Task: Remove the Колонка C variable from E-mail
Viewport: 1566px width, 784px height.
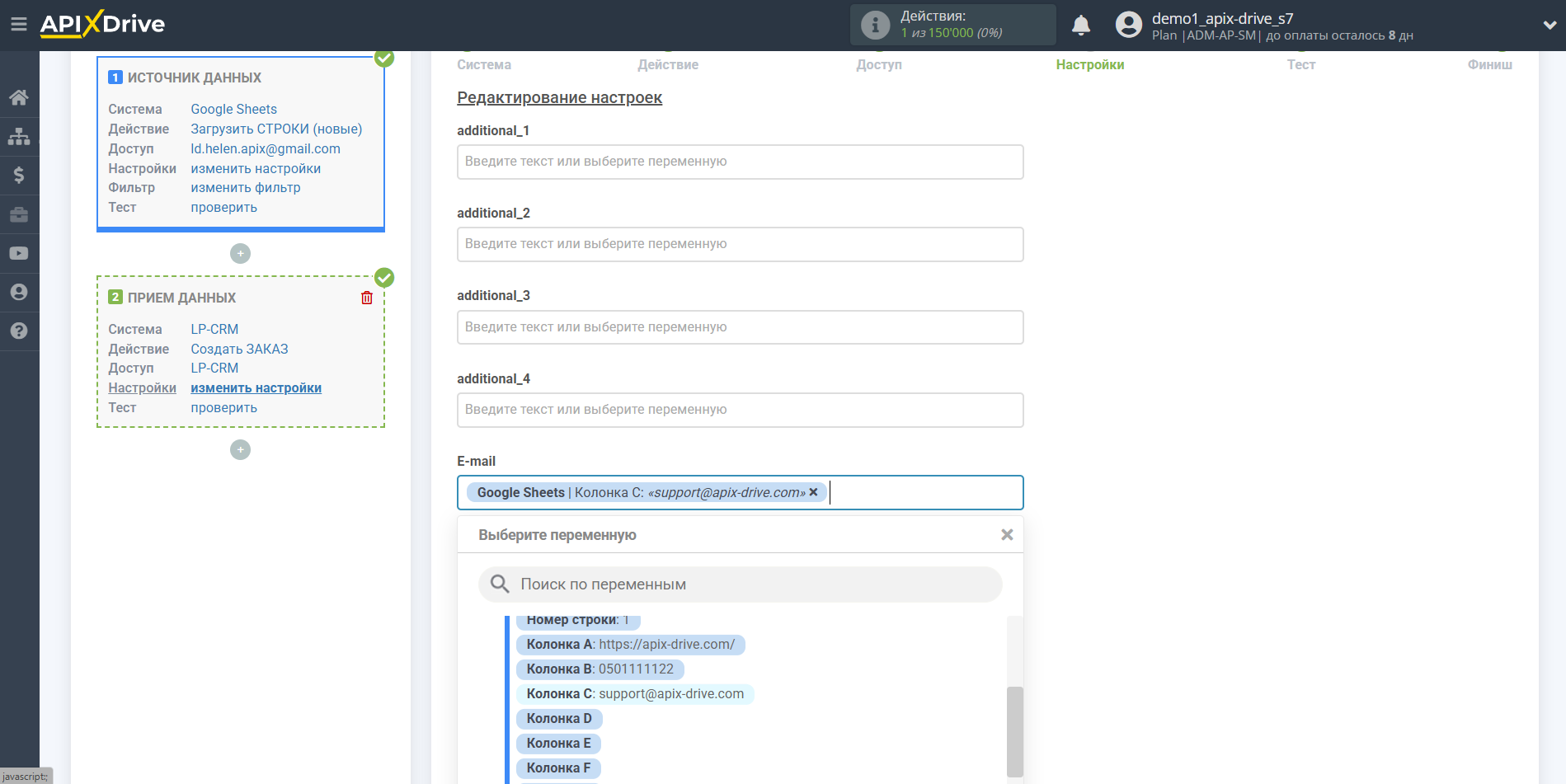Action: pos(814,492)
